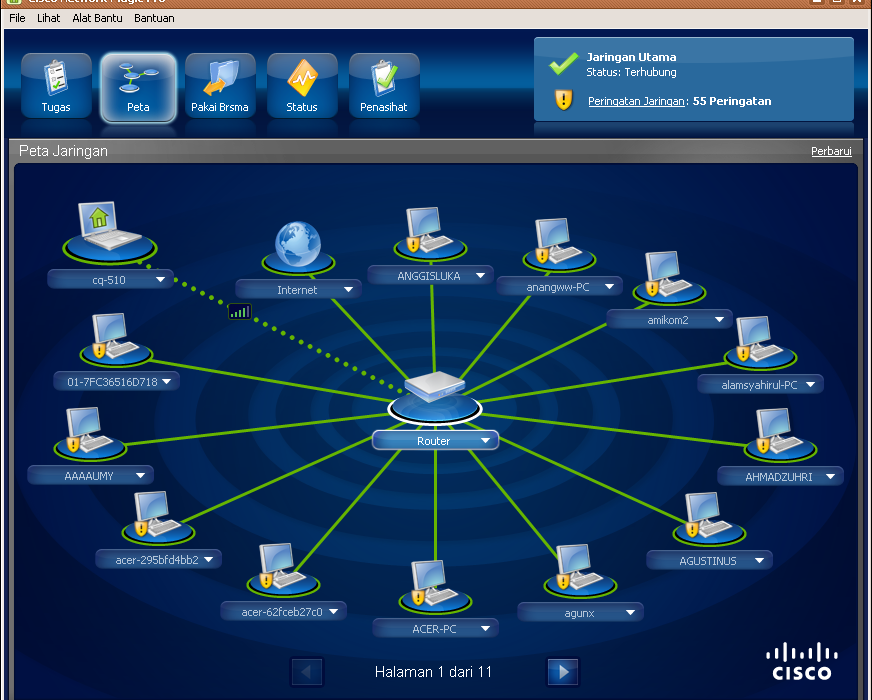Click the cq-510 laptop icon

coord(109,230)
